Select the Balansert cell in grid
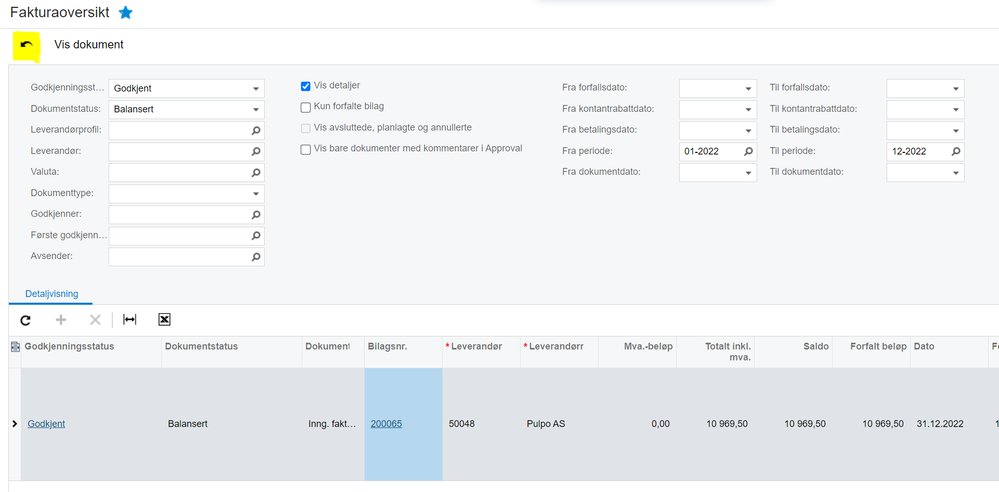This screenshot has width=999, height=492. pos(231,424)
